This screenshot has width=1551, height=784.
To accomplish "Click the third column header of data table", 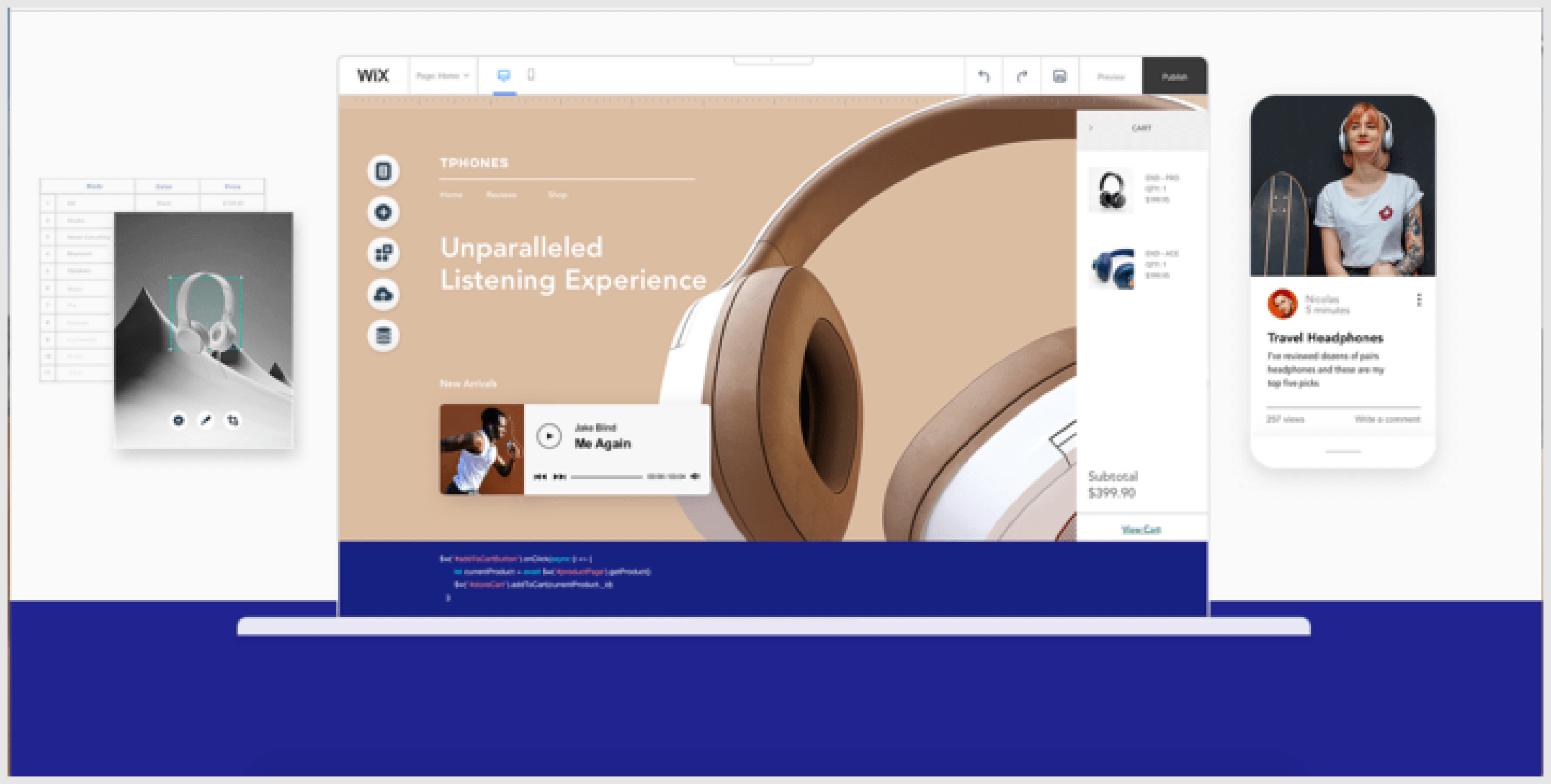I will 233,187.
